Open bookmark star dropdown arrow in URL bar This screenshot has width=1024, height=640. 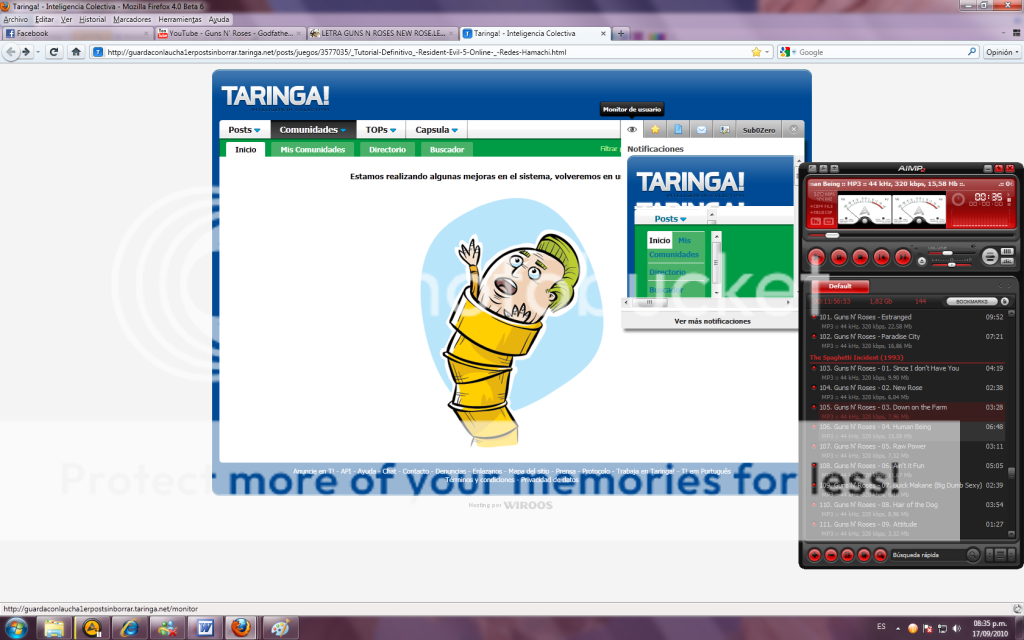click(x=767, y=52)
